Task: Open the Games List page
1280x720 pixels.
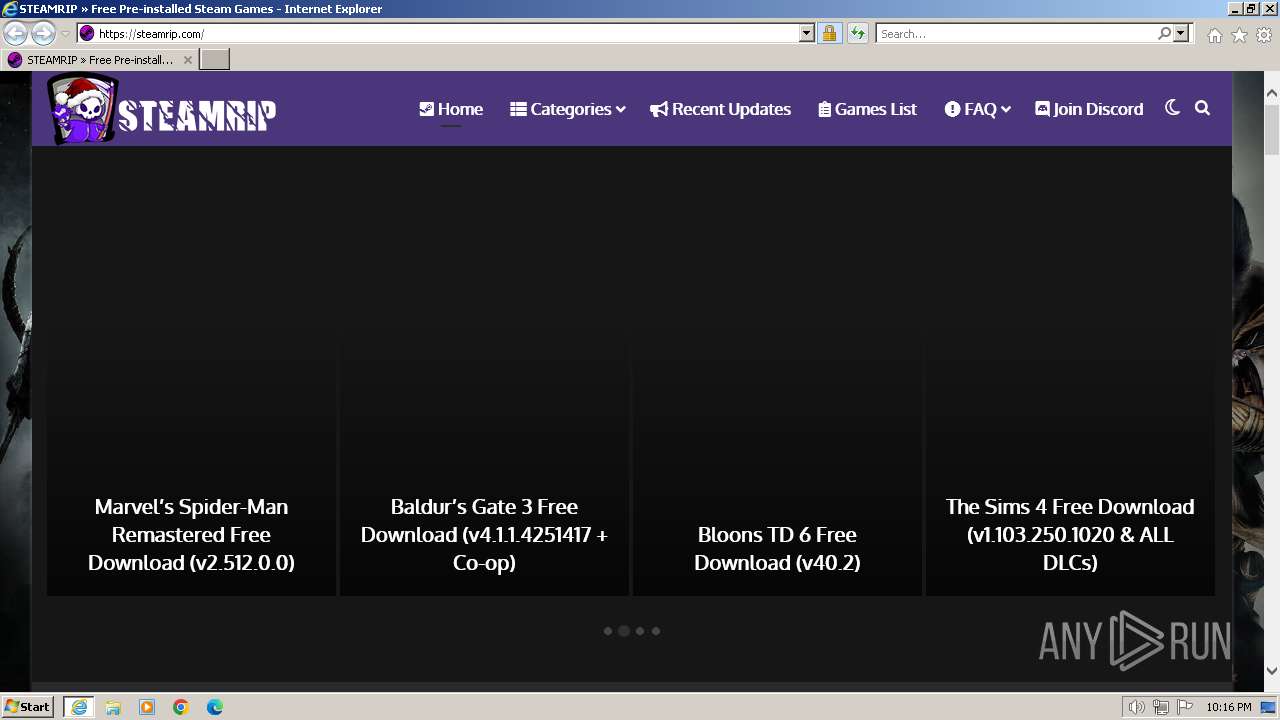Action: click(867, 109)
